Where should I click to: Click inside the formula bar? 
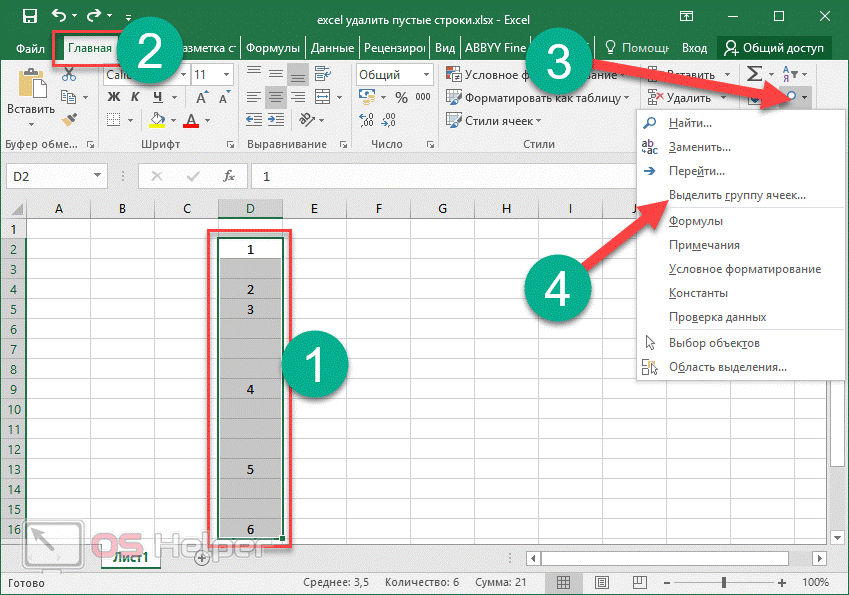click(443, 176)
